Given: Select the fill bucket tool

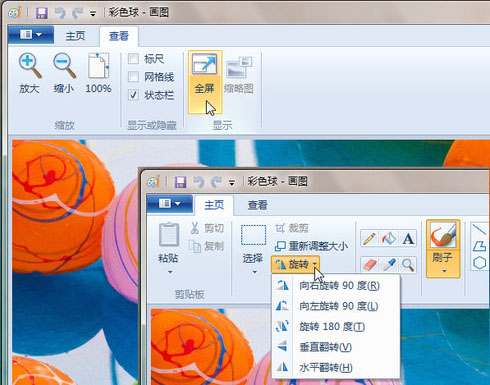Looking at the screenshot, I should pos(388,239).
